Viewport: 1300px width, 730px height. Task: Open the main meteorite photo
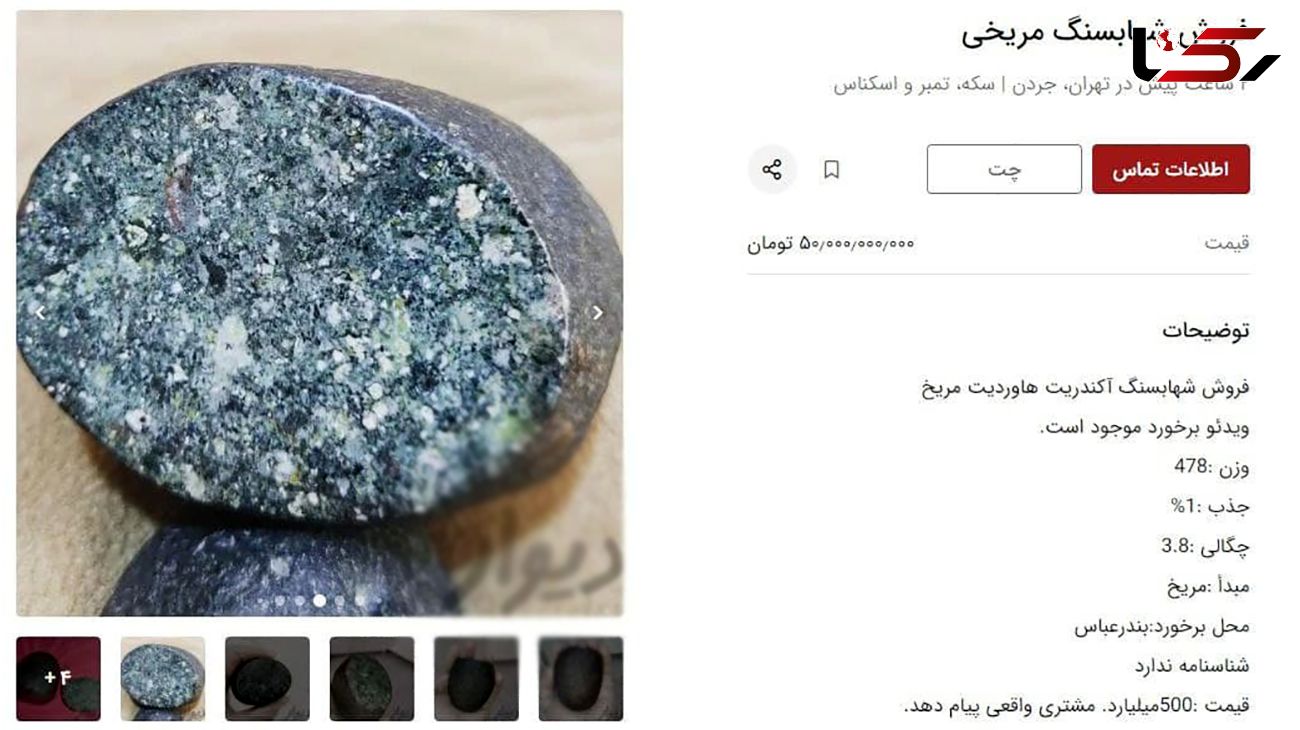click(319, 313)
